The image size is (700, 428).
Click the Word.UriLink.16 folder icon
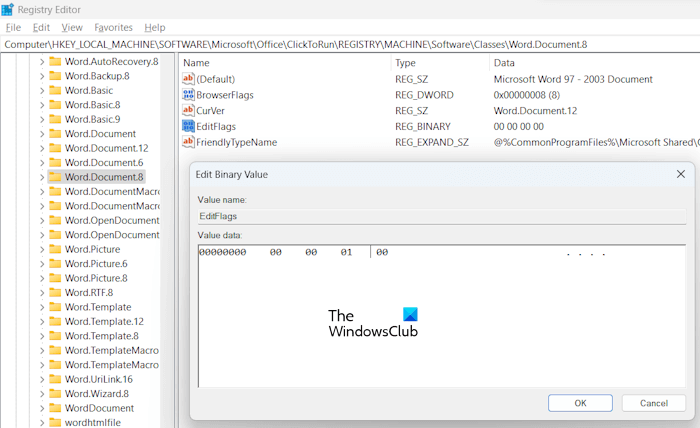(x=55, y=379)
